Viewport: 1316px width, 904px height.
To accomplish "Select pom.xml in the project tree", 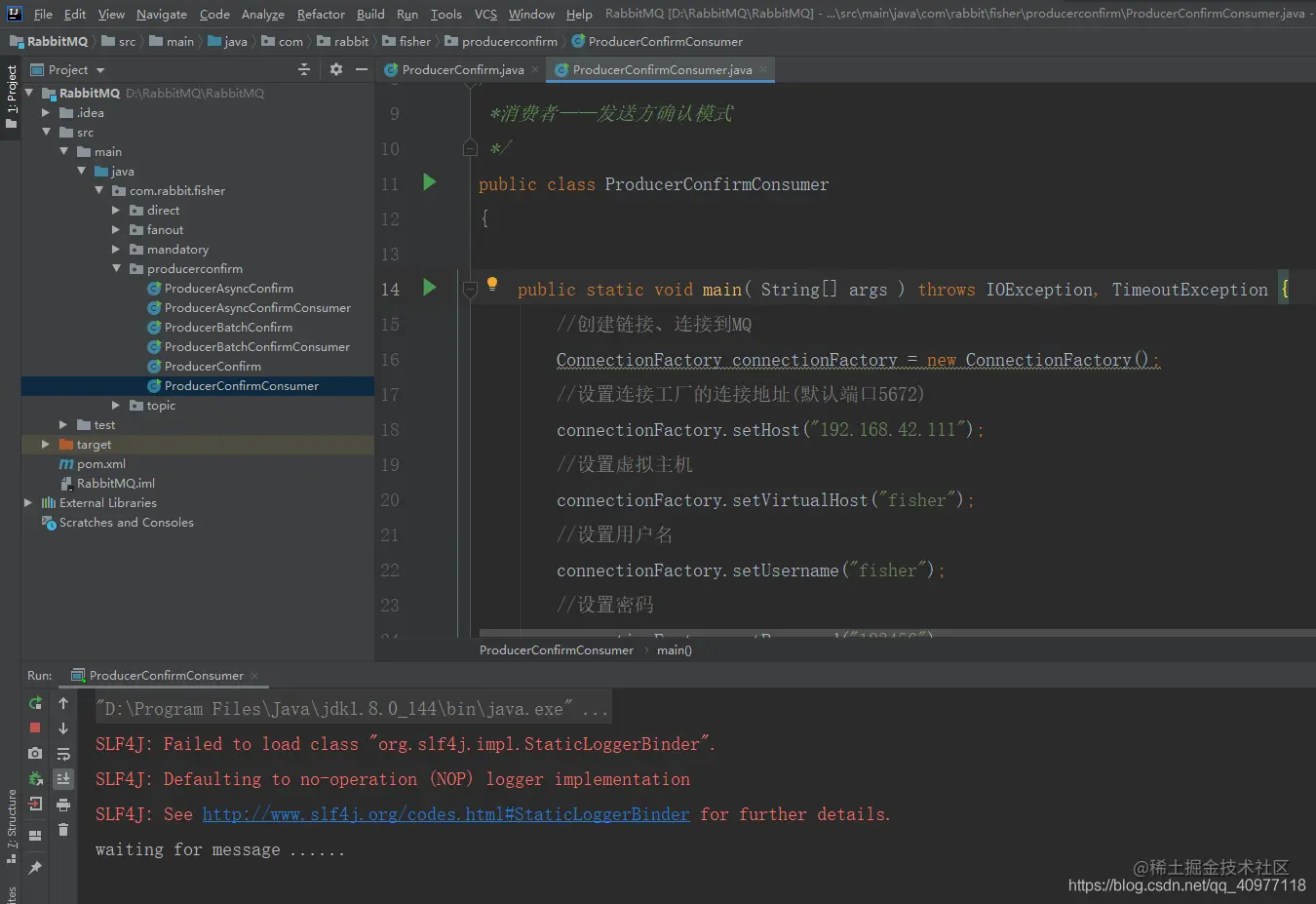I will click(100, 463).
